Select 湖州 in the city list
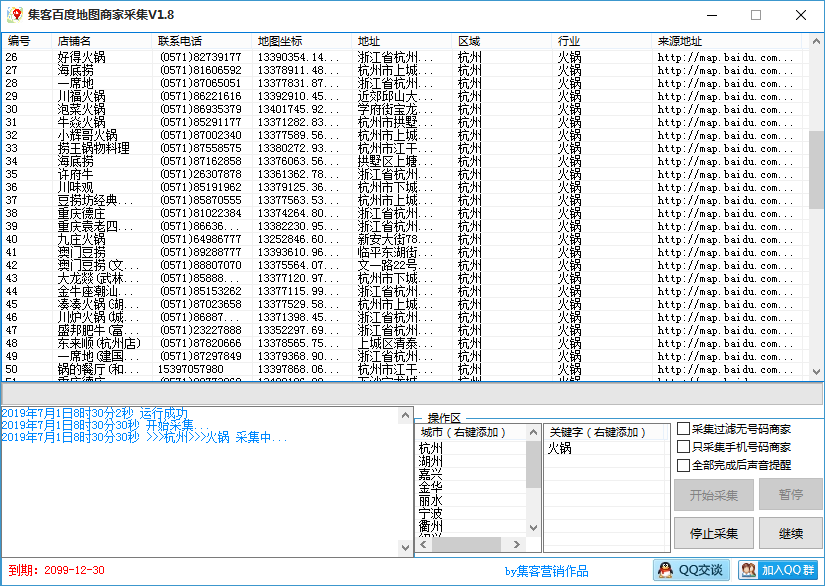Screen dimensions: 825x586 [x=431, y=461]
